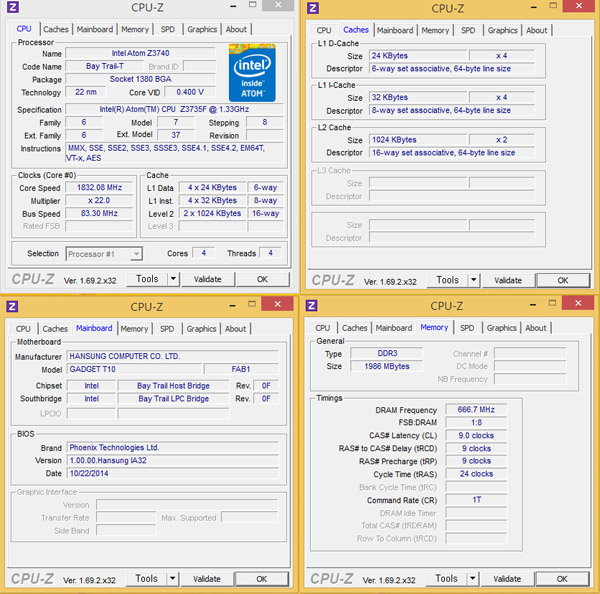Click the BIOS Brand Phoenix Technologies Ltd.
The height and width of the screenshot is (594, 600).
173,447
